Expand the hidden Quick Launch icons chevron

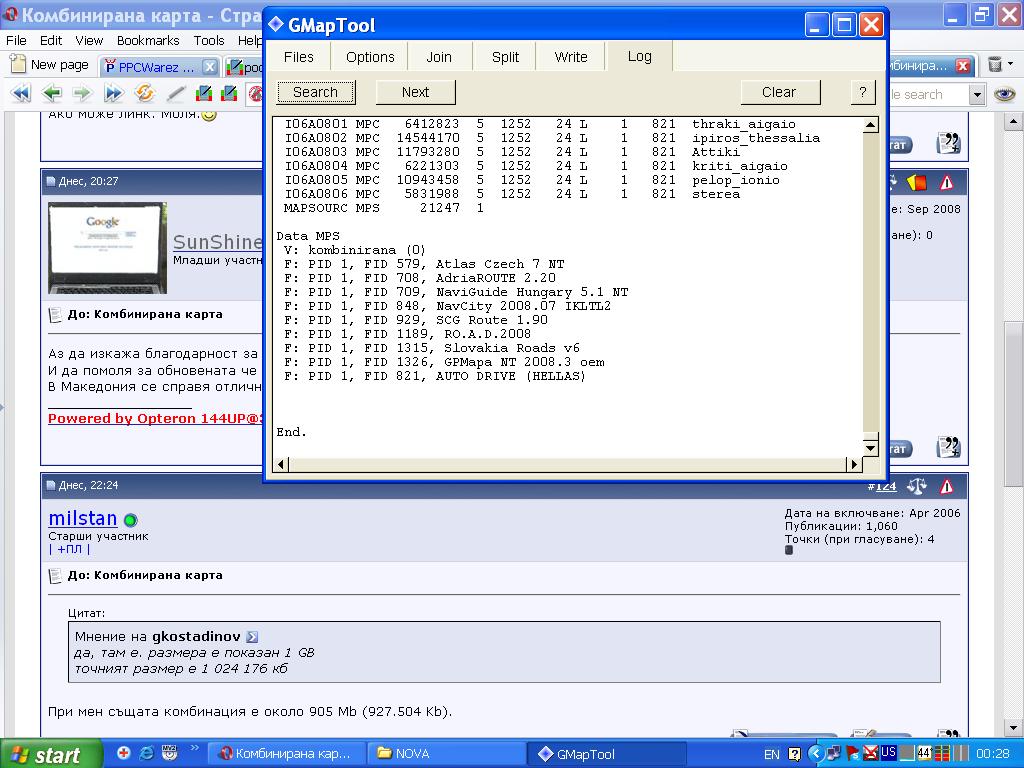(x=195, y=748)
